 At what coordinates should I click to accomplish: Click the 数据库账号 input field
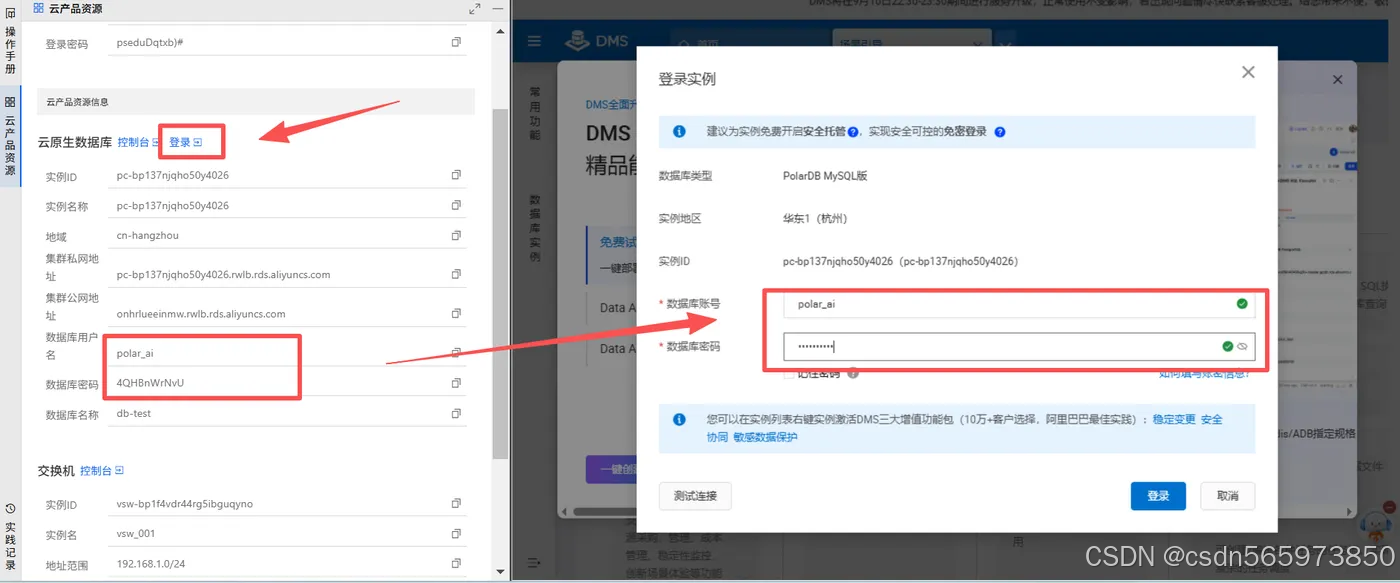[x=1019, y=304]
